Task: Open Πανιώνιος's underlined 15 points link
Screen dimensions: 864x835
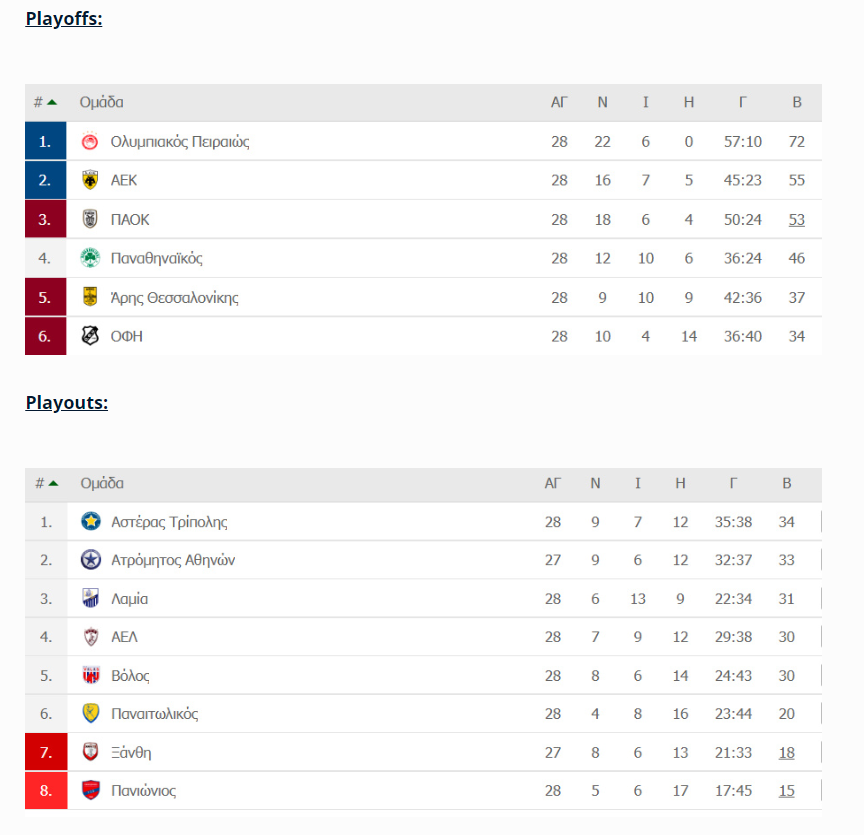Action: [x=787, y=791]
